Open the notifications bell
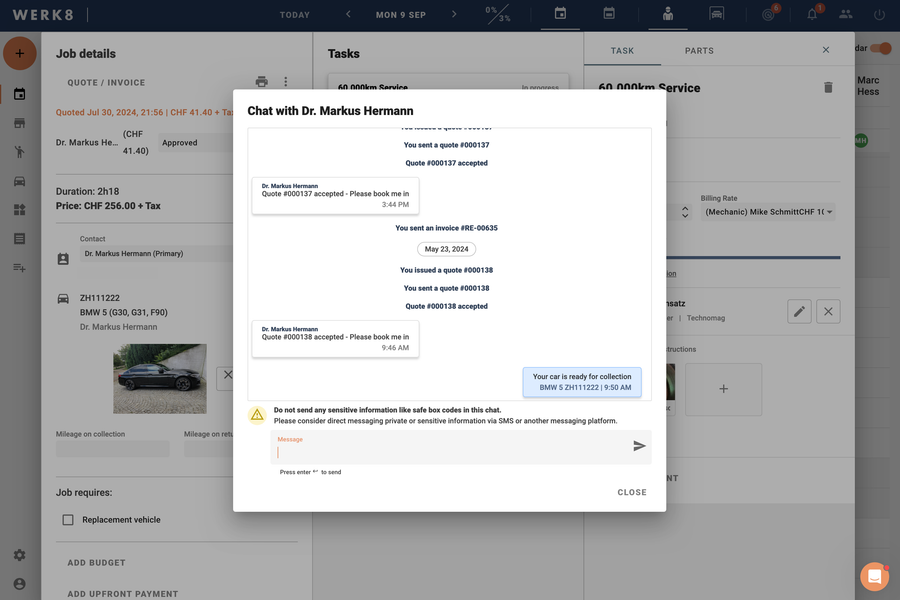 pos(810,14)
